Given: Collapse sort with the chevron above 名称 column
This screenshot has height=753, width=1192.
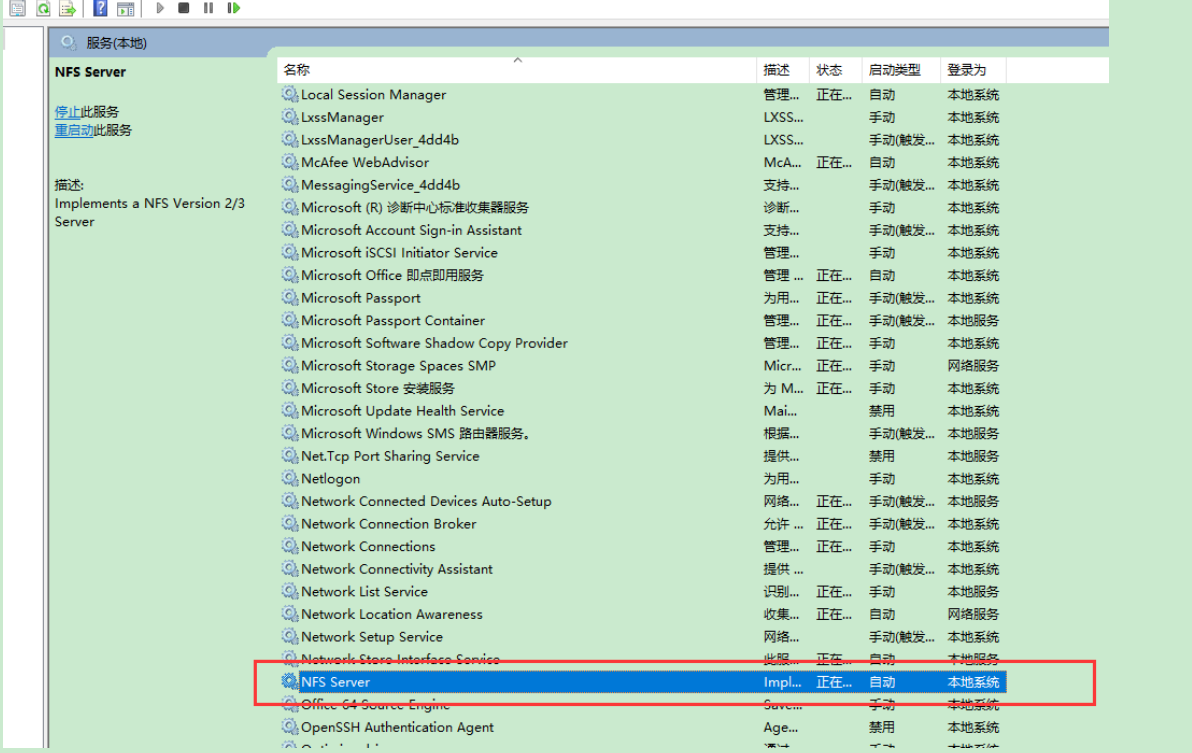Looking at the screenshot, I should pyautogui.click(x=517, y=60).
